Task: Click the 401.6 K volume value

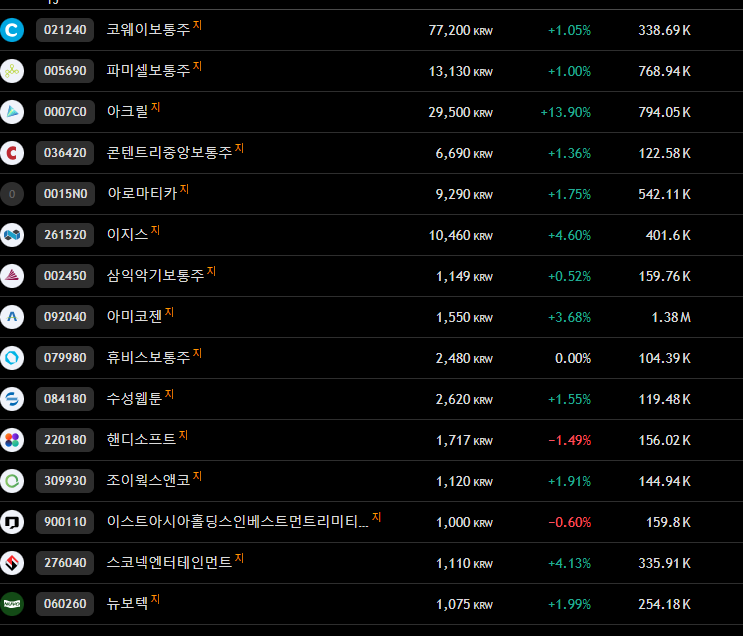Action: click(668, 236)
